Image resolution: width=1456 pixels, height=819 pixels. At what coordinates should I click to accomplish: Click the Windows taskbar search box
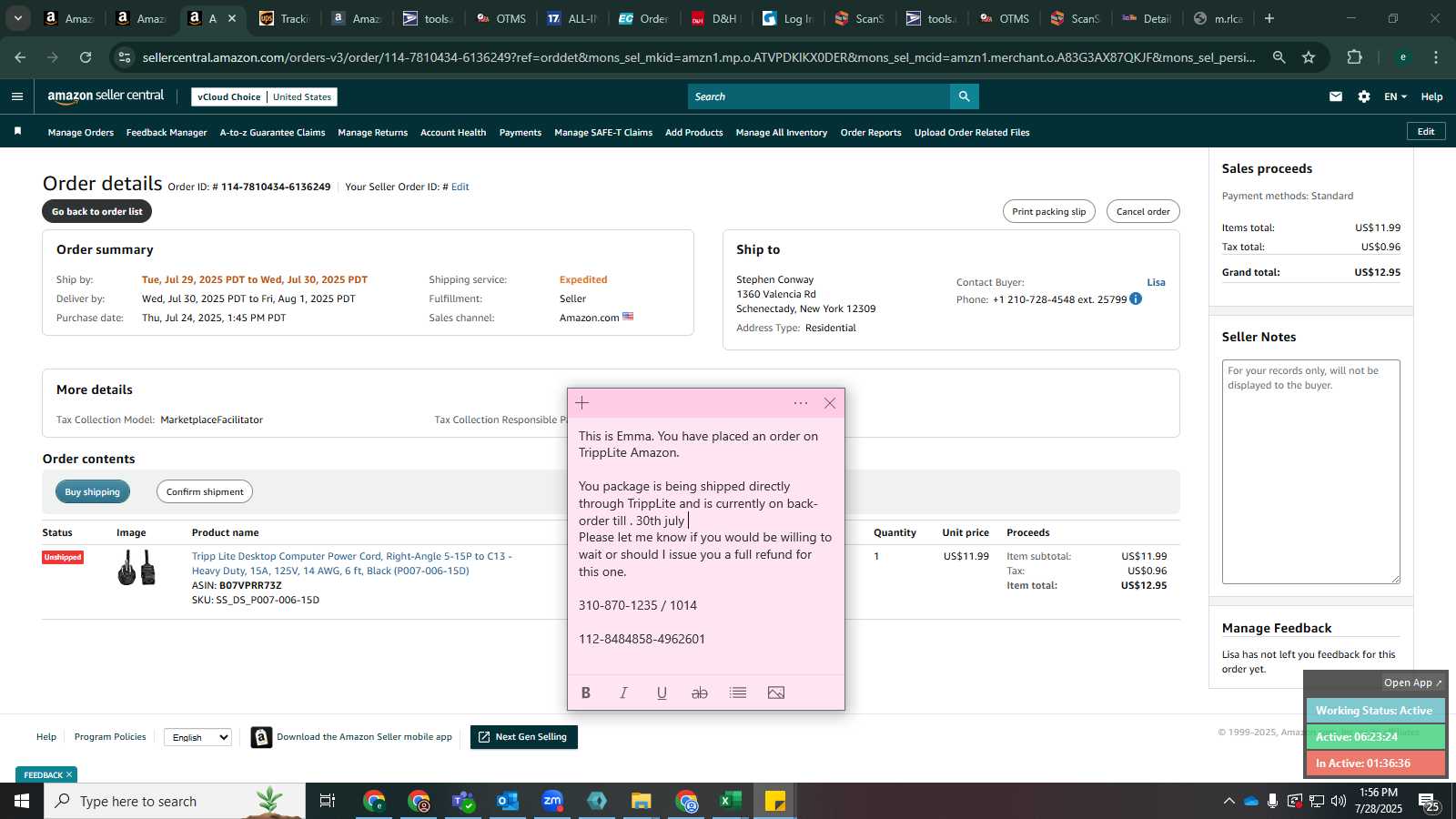175,801
